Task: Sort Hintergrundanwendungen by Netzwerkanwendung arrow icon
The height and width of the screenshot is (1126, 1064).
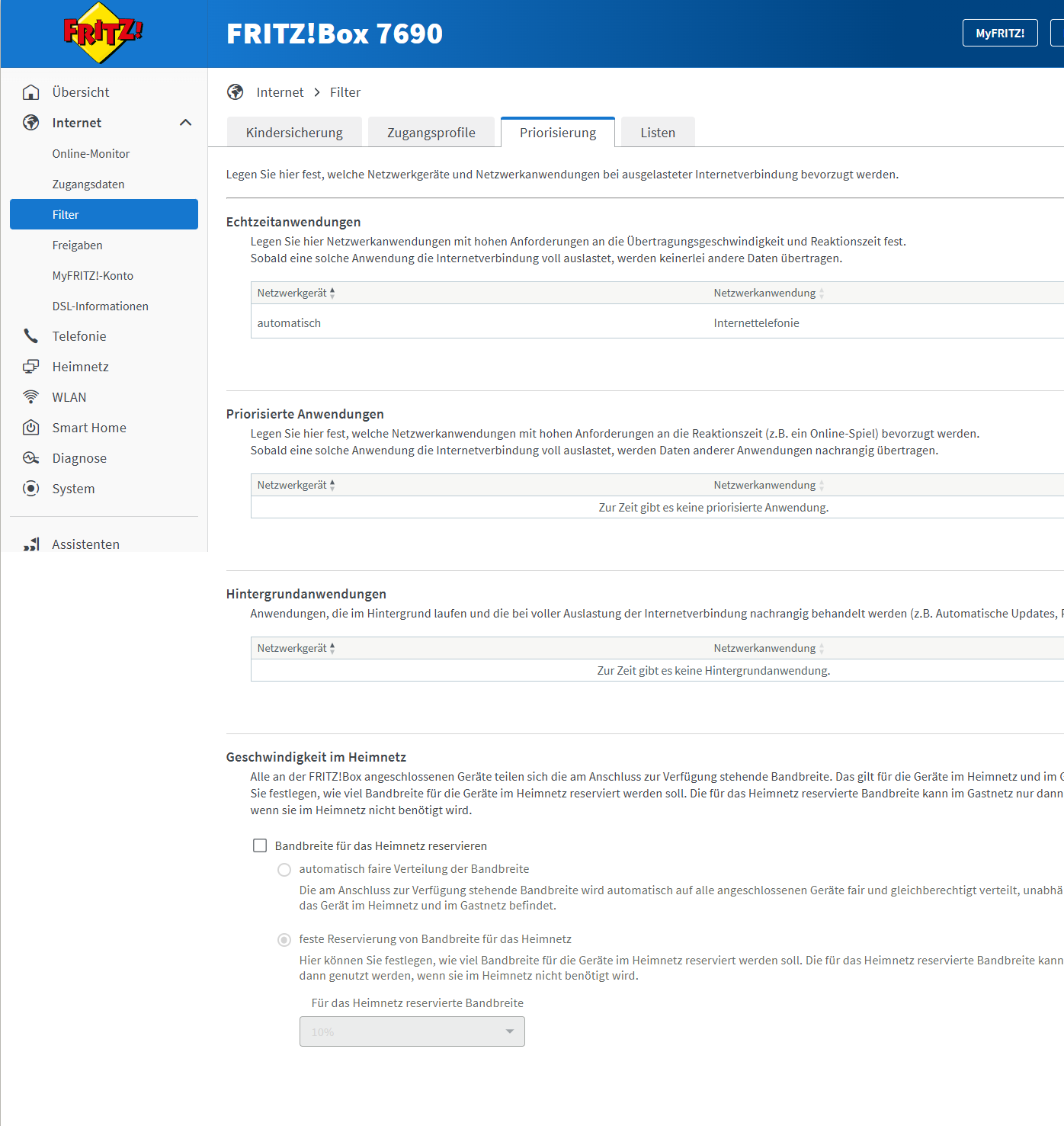Action: (x=822, y=649)
